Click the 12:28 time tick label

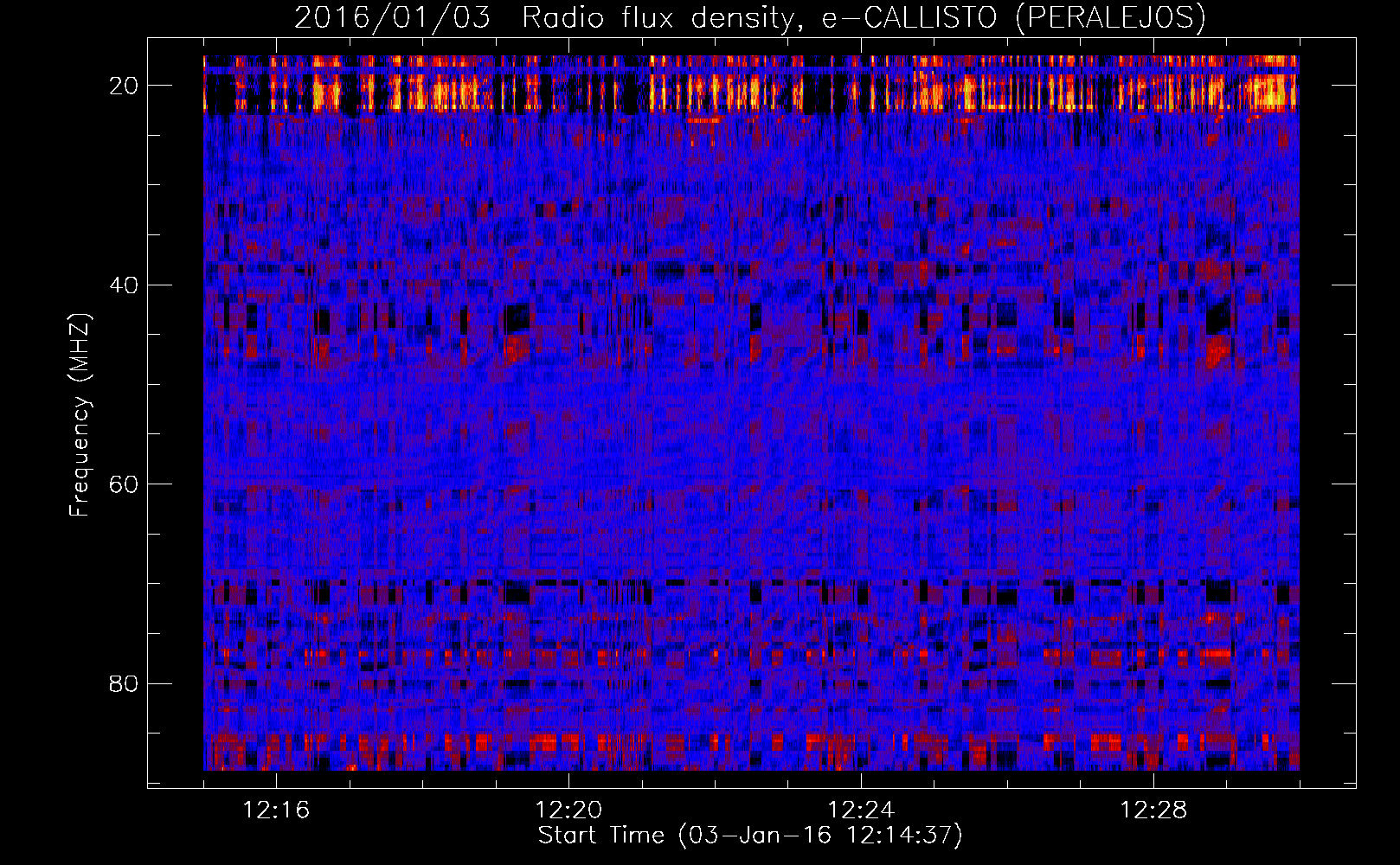pos(1153,811)
